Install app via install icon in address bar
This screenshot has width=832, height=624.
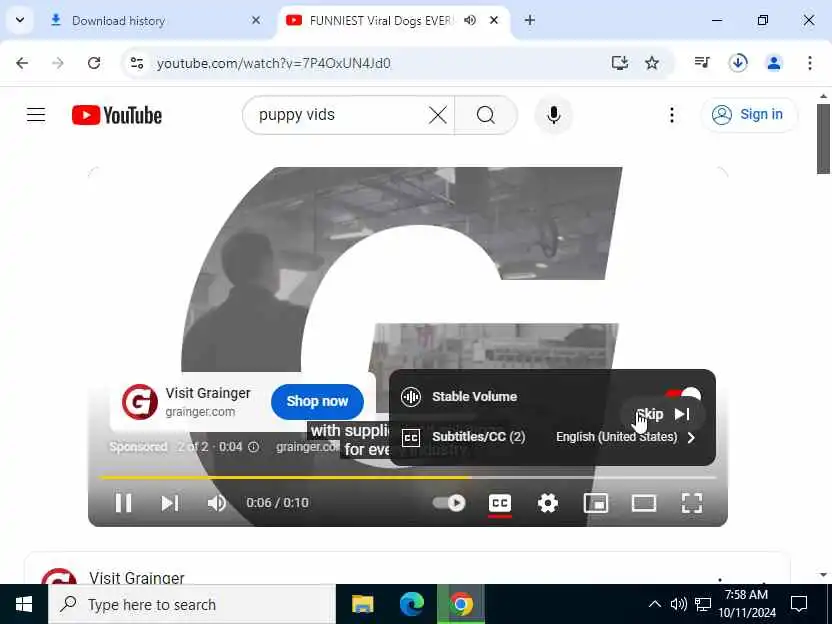619,63
